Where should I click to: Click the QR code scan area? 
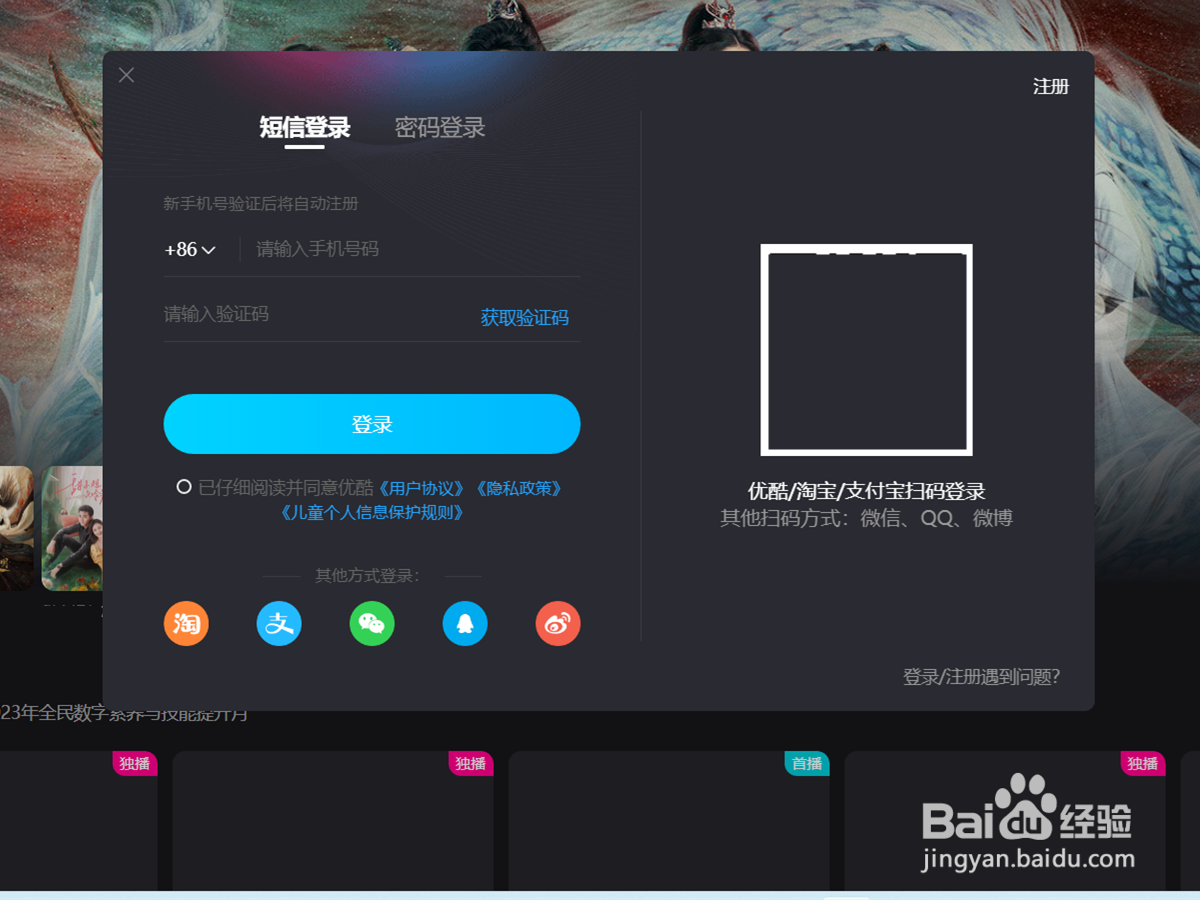tap(867, 350)
